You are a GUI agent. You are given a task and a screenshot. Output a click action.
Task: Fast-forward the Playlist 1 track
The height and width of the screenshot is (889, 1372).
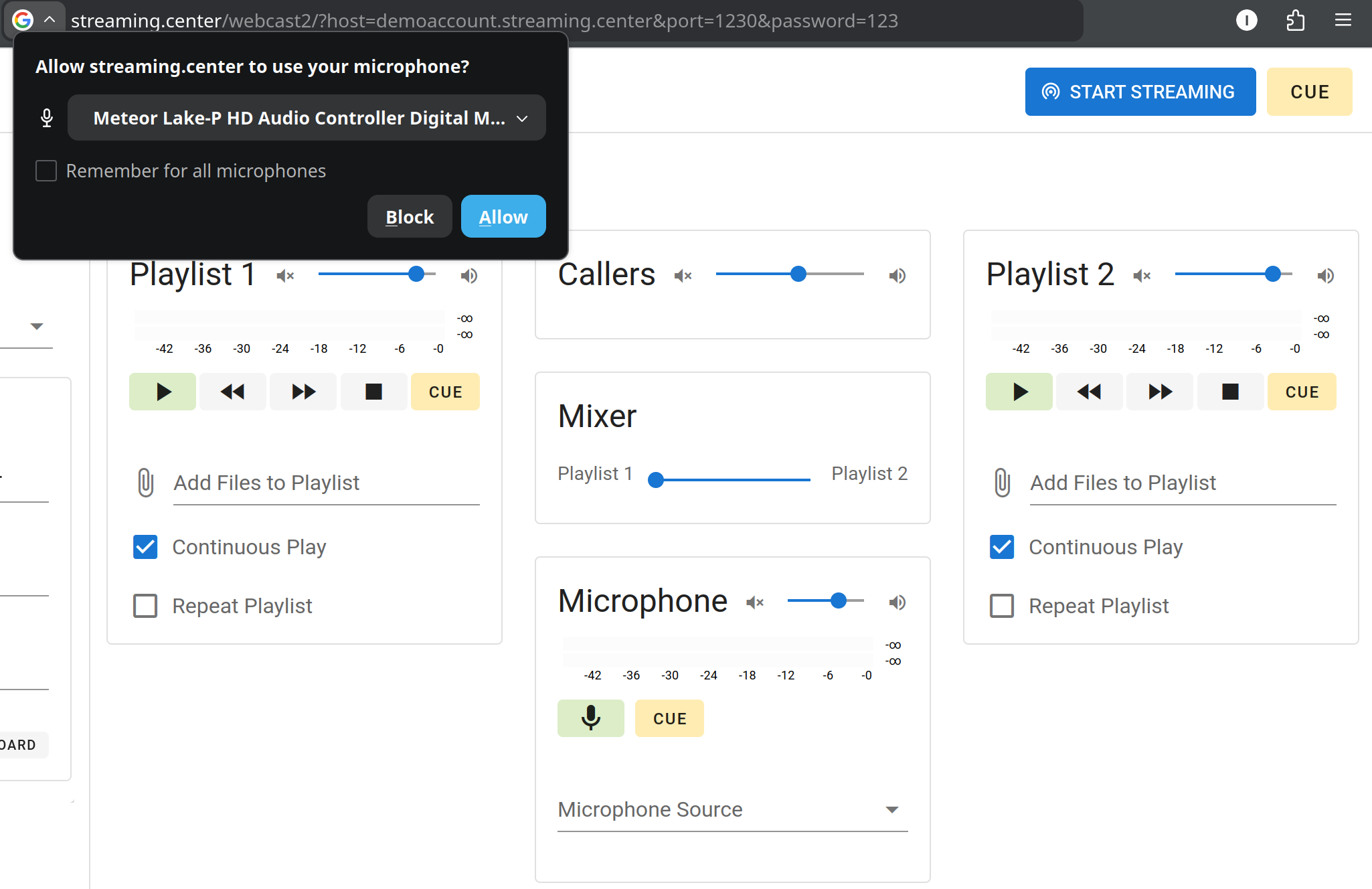(303, 392)
